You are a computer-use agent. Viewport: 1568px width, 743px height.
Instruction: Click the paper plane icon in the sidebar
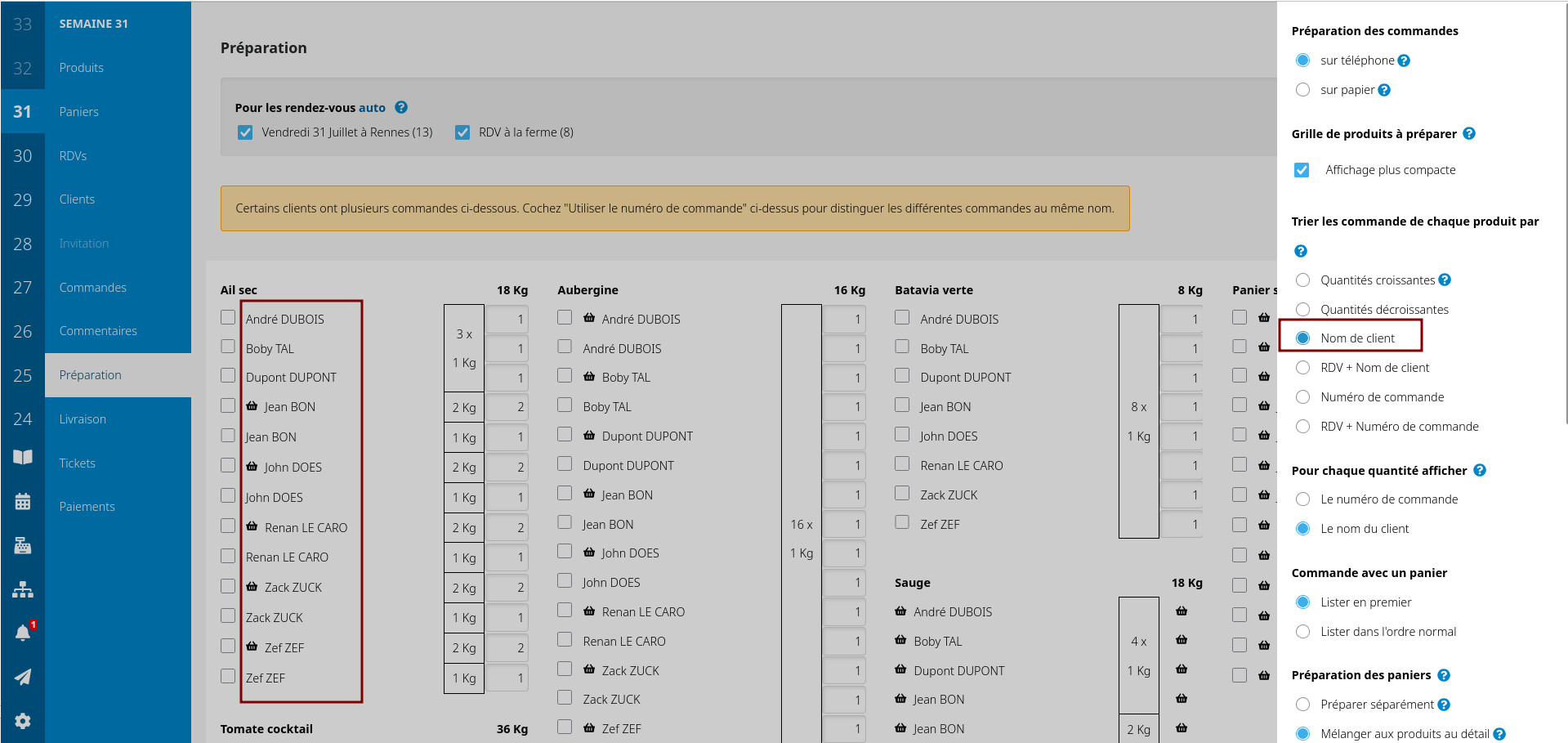click(x=23, y=677)
